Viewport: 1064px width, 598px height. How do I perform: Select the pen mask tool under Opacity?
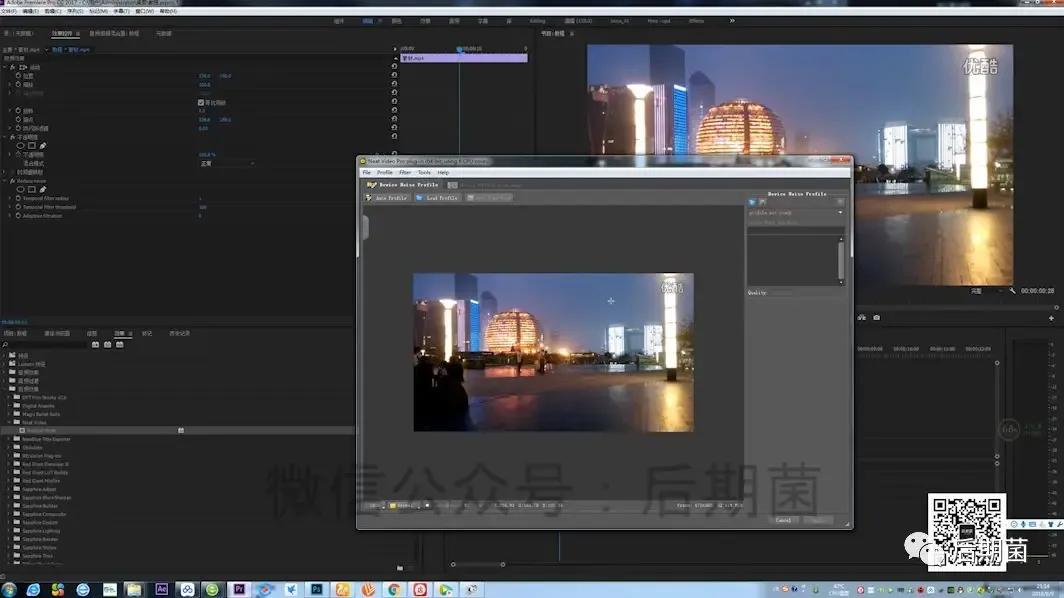(x=43, y=146)
